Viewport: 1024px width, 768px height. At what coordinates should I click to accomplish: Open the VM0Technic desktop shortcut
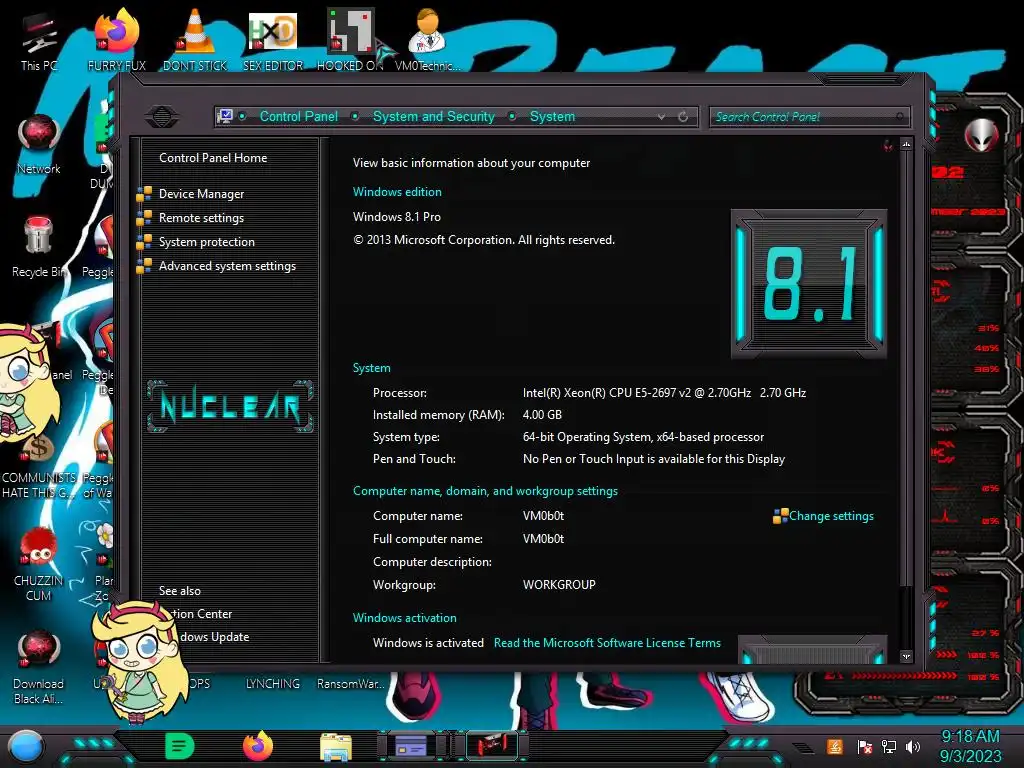click(427, 40)
